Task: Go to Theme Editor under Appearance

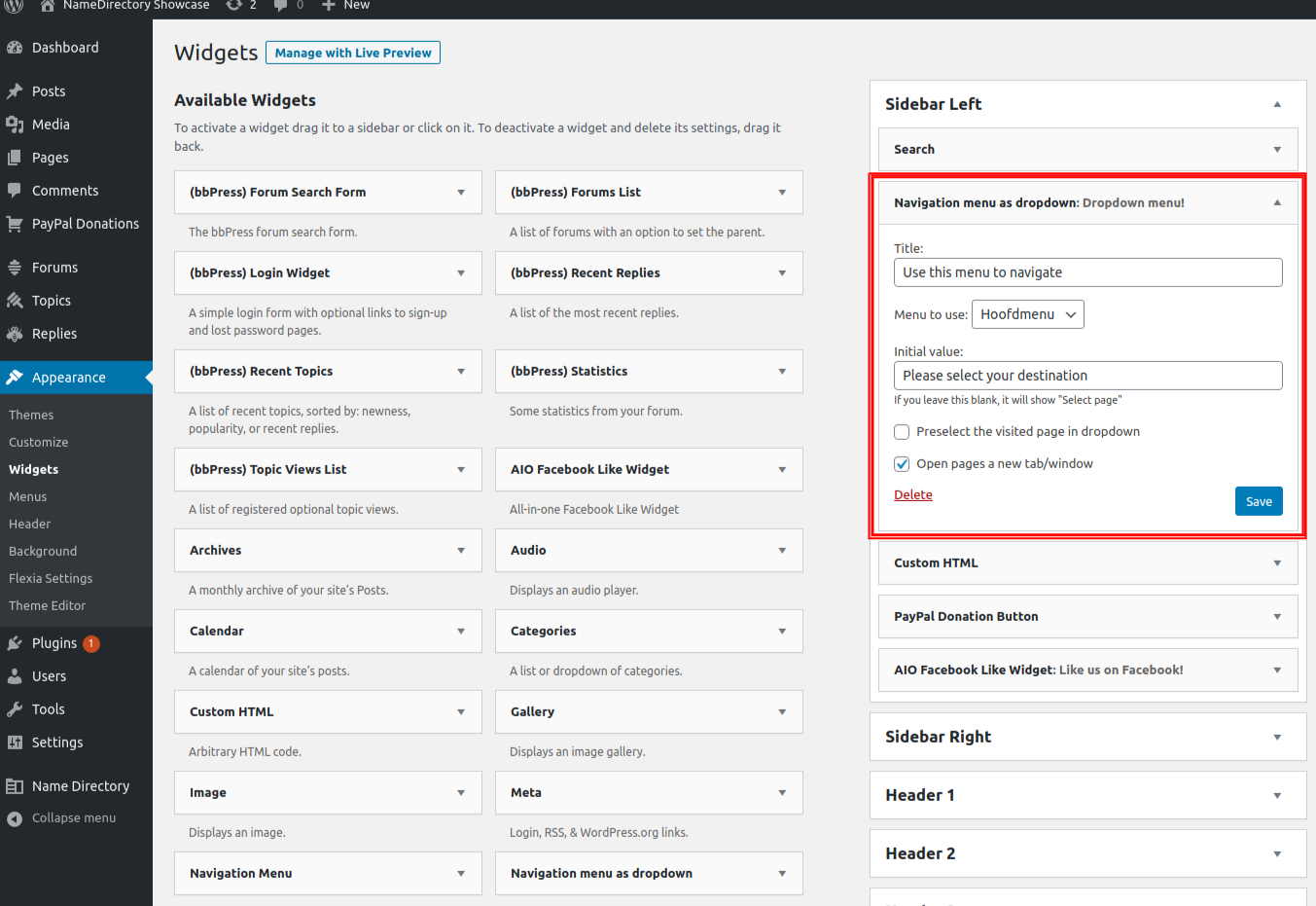Action: pyautogui.click(x=47, y=605)
